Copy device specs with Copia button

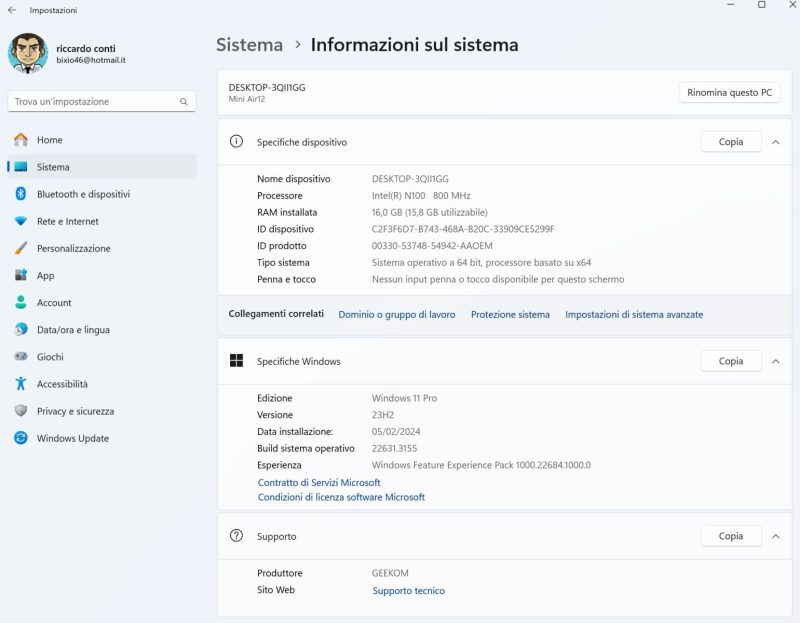click(x=731, y=142)
